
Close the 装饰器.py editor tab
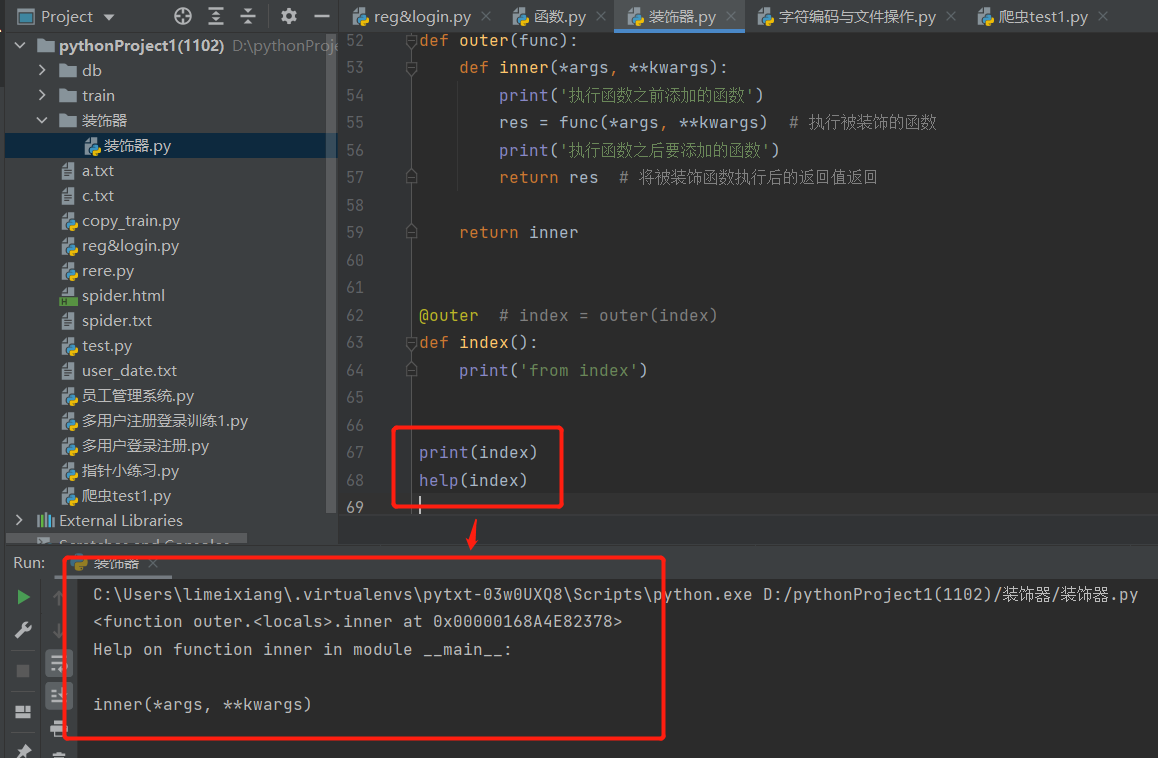[x=731, y=16]
